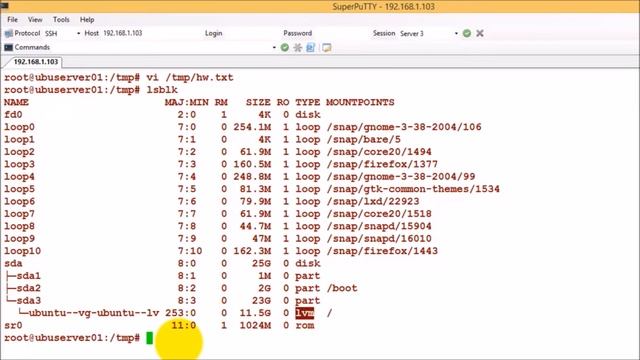Click '/snap/gtk-common-themes/1534' mountpoint

pyautogui.click(x=413, y=189)
